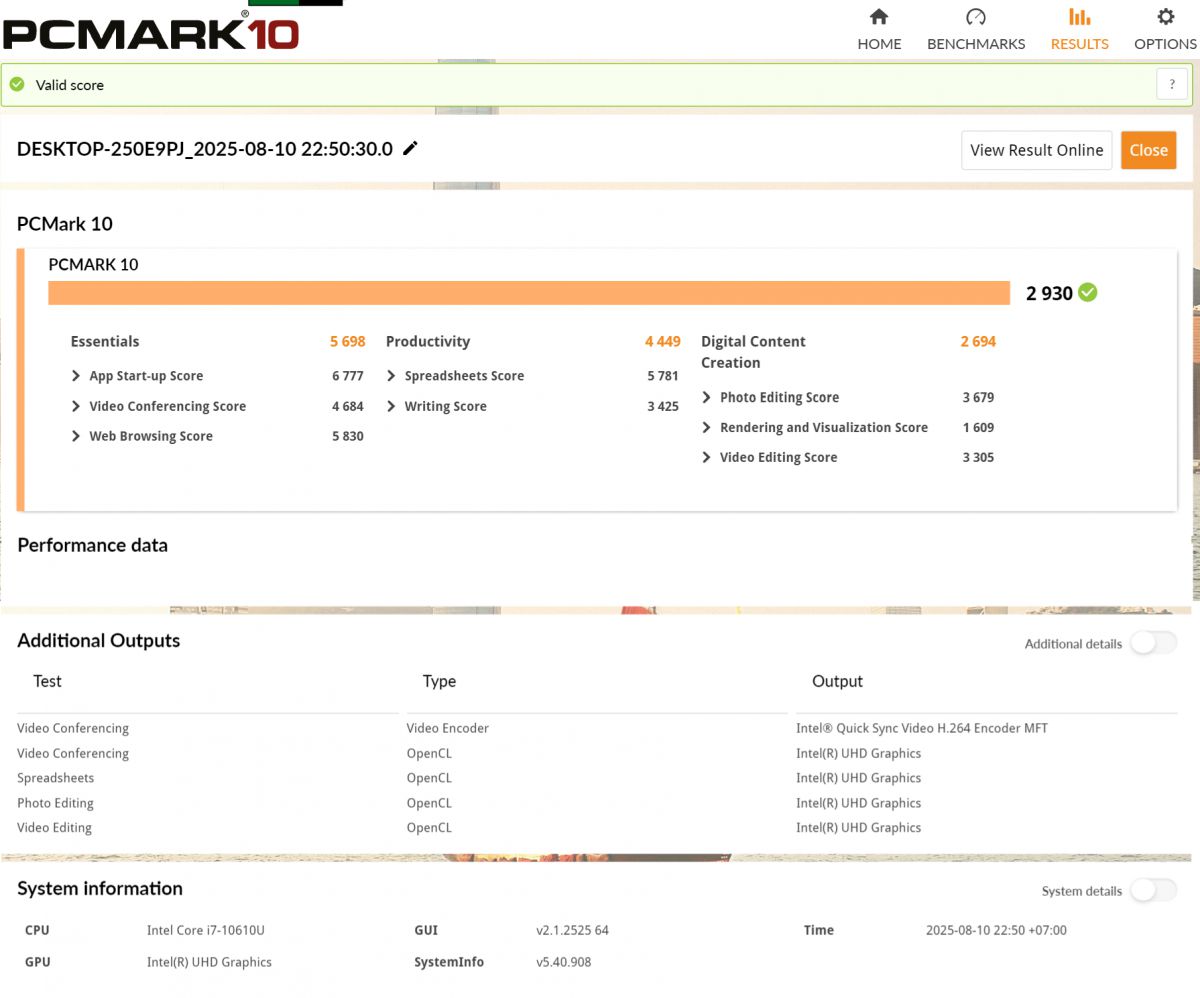Expand Rendering and Visualization Score
This screenshot has height=998, width=1200.
click(707, 427)
